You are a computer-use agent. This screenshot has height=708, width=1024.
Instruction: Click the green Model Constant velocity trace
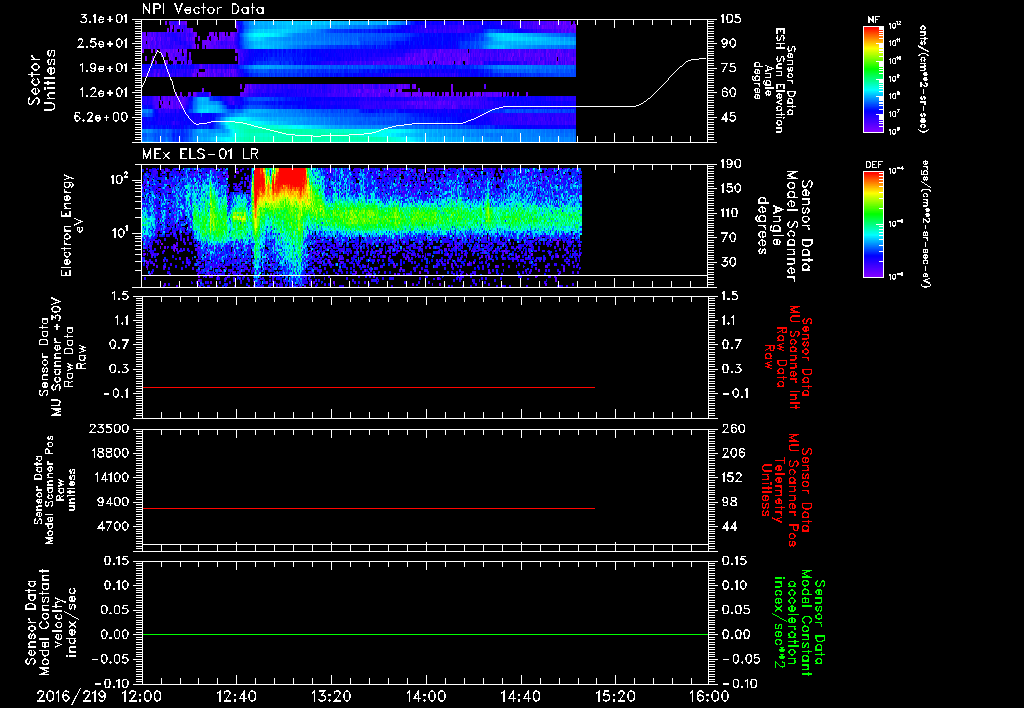(424, 634)
